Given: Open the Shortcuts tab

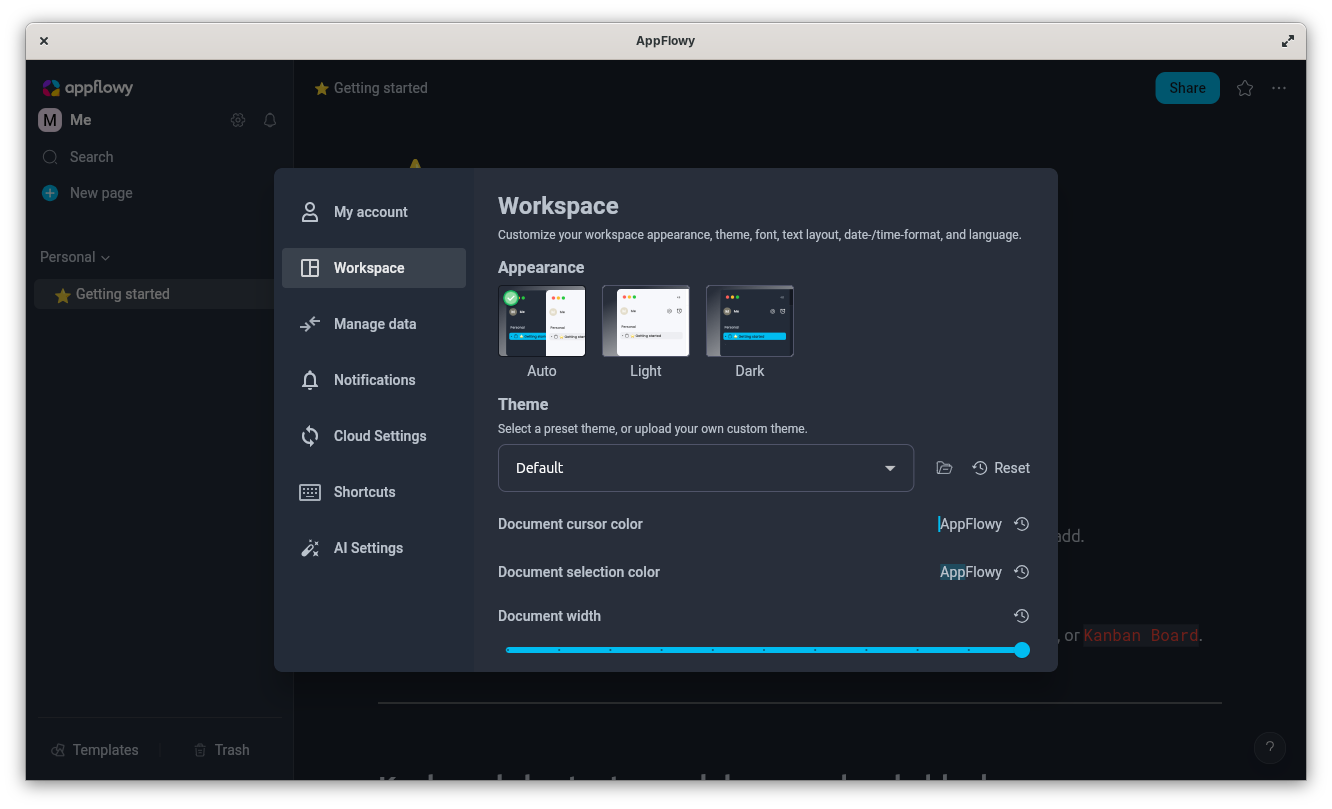Looking at the screenshot, I should click(x=374, y=492).
